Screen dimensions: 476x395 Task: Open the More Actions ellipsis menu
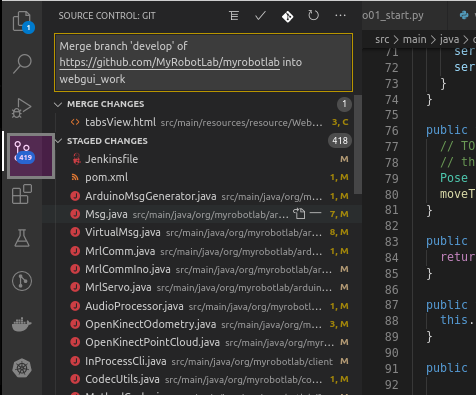click(x=340, y=15)
